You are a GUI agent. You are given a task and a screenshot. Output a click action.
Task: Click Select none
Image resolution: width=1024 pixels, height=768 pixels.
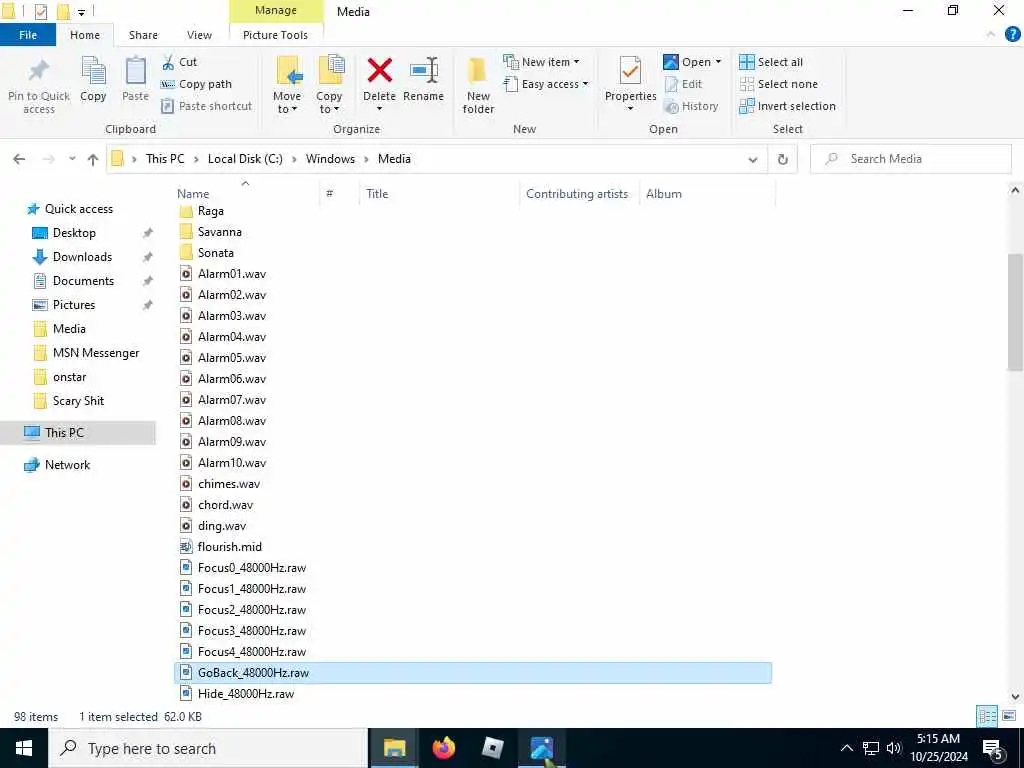778,84
